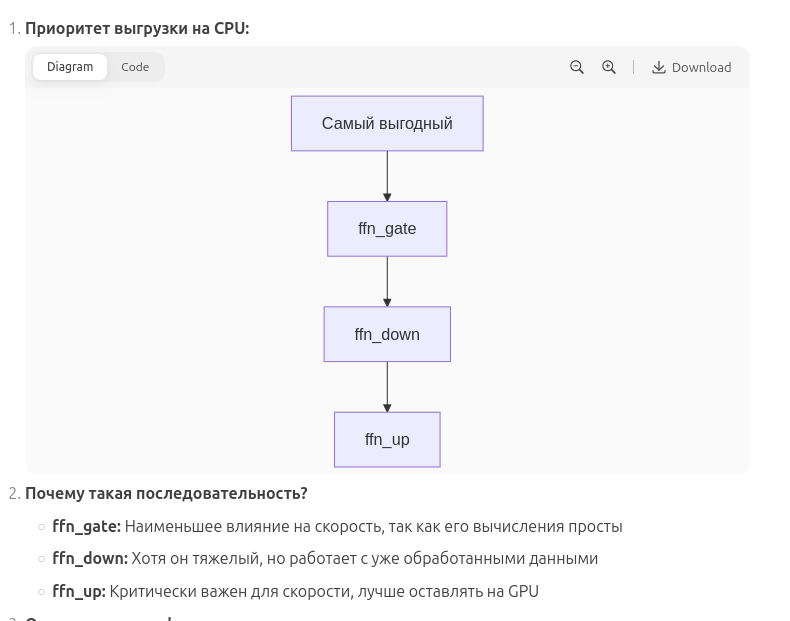Viewport: 790px width, 621px height.
Task: Click the bold 'ffn_gate:' label in the bullet list
Action: coord(86,526)
